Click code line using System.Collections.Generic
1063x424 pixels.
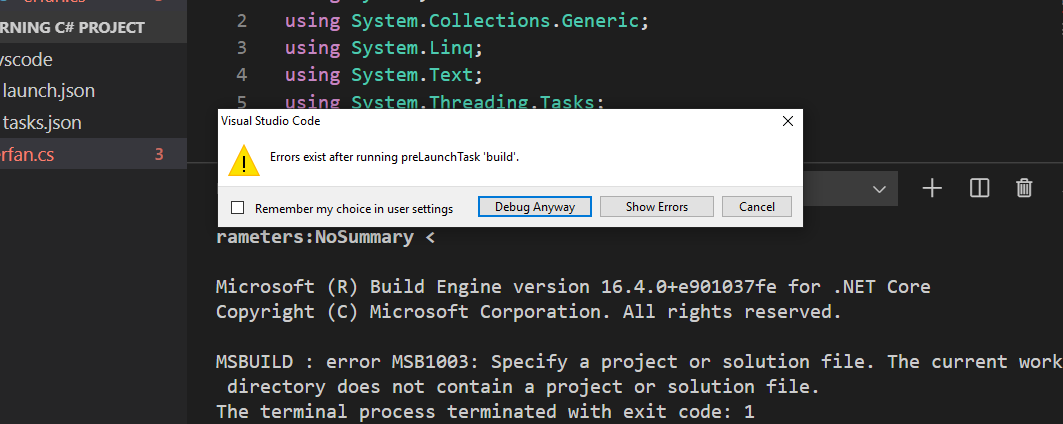(467, 21)
